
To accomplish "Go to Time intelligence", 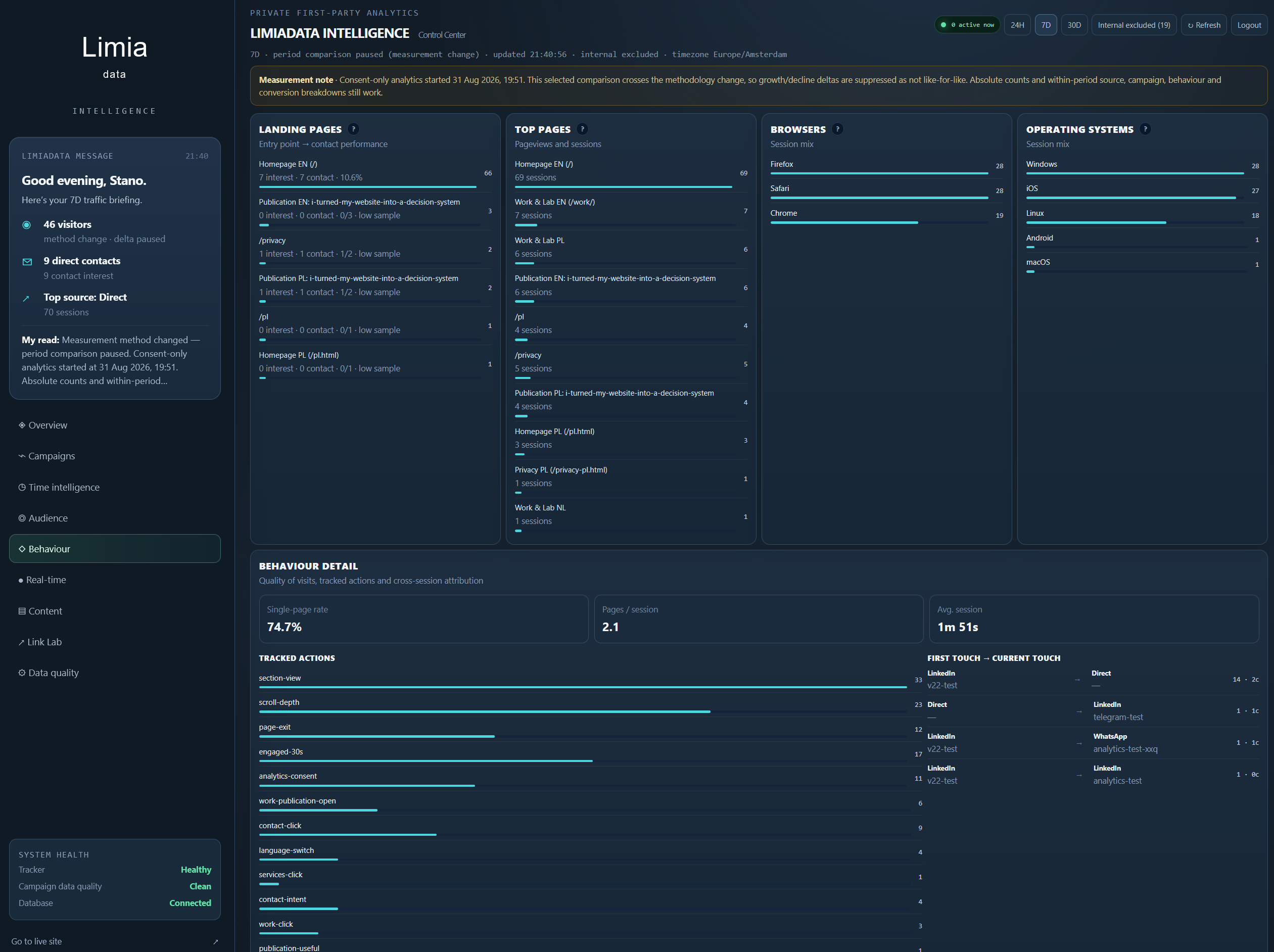I will tap(115, 487).
